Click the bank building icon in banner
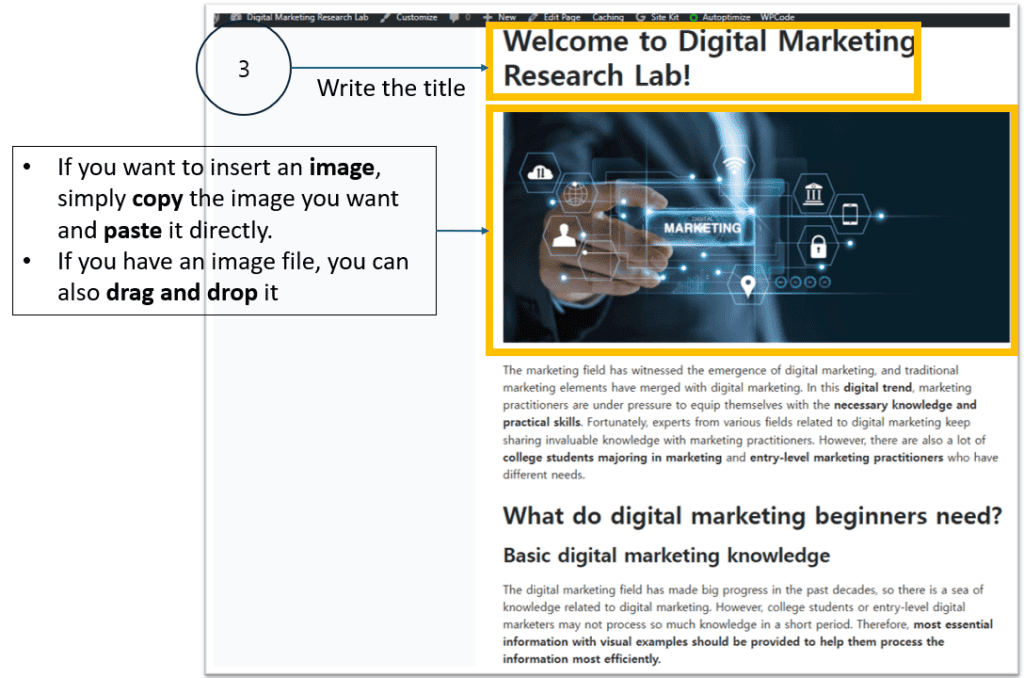 (x=813, y=191)
